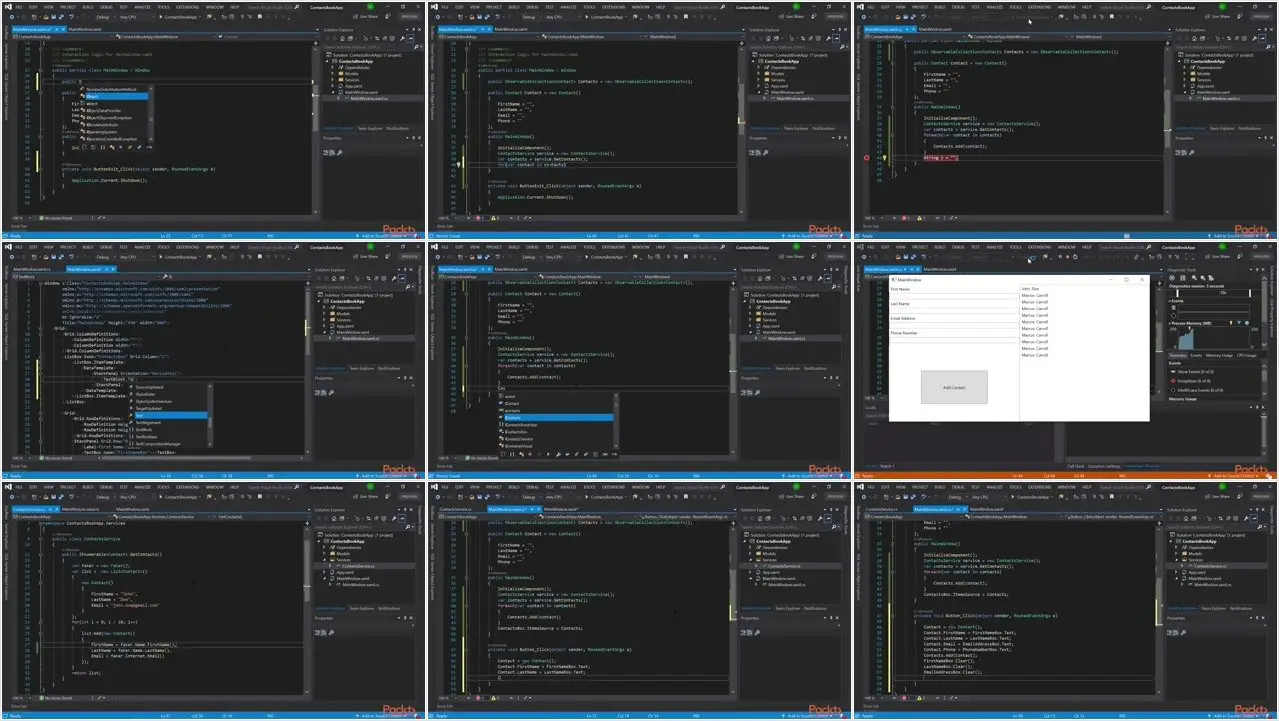Toggle the red breakpoint beside string s line
The width and height of the screenshot is (1279, 721).
[866, 158]
